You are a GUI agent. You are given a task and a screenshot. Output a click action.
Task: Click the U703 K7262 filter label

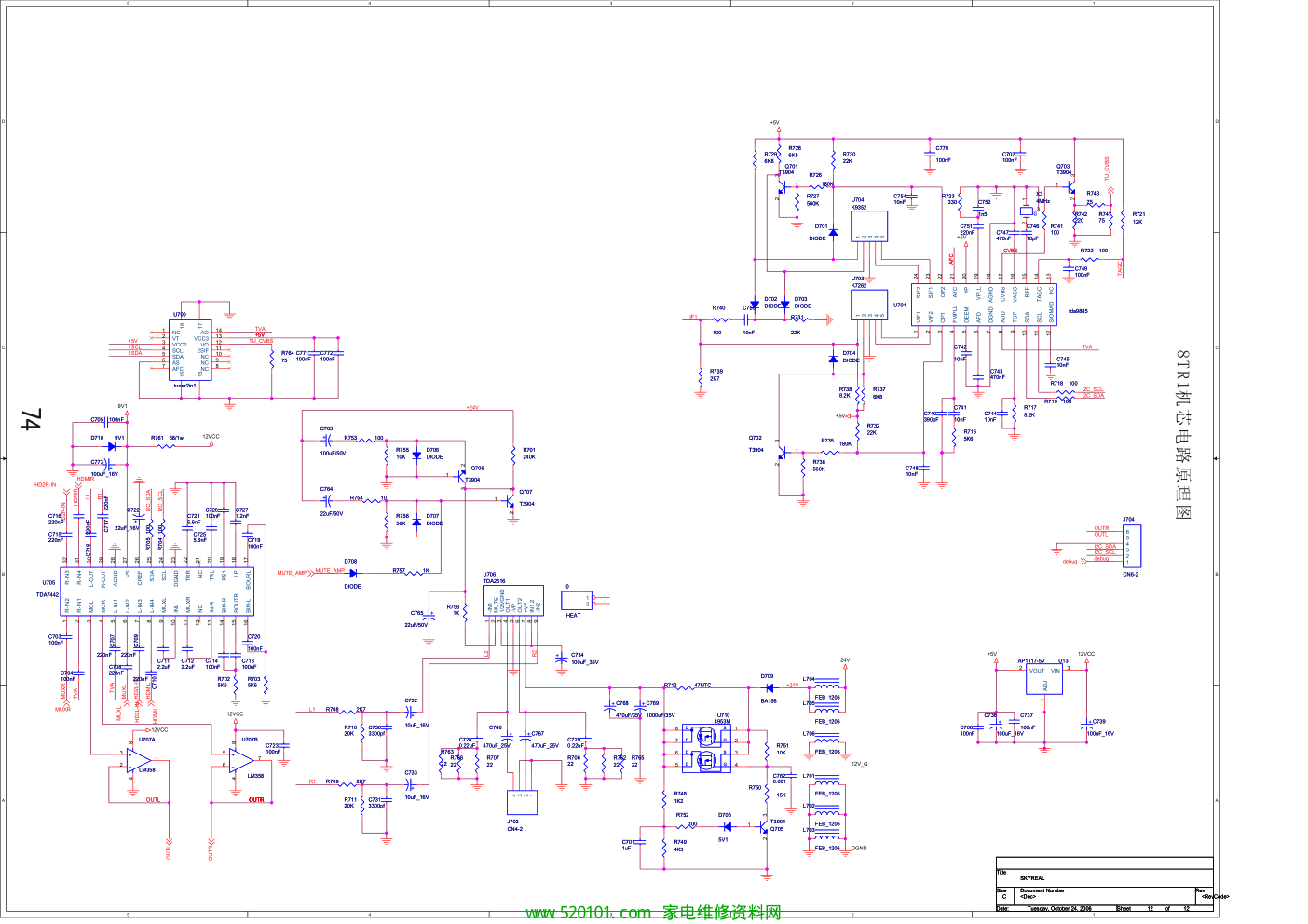point(858,281)
